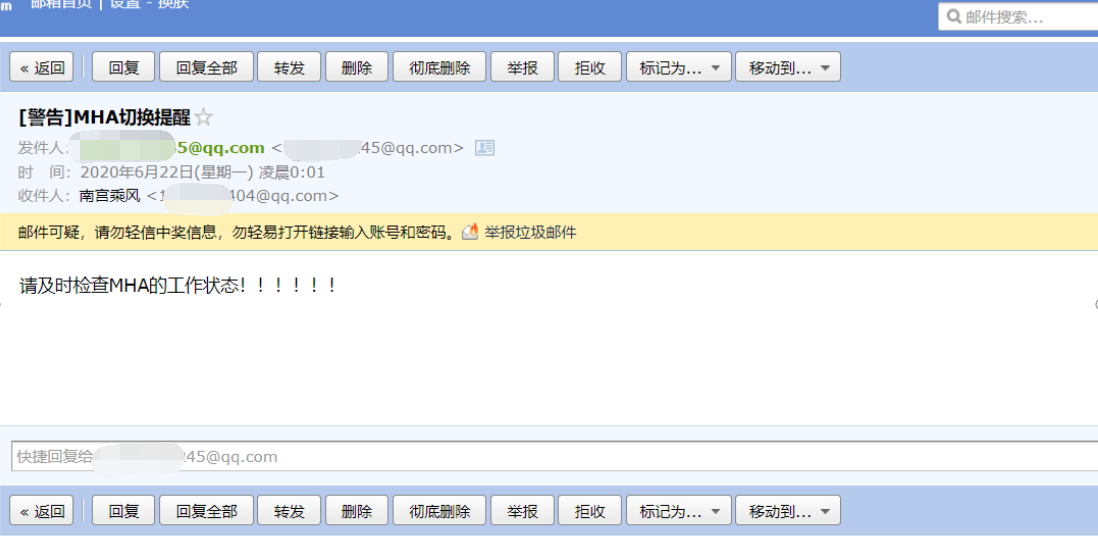The height and width of the screenshot is (543, 1098).
Task: Report the email with the top 举报 button
Action: pos(522,67)
